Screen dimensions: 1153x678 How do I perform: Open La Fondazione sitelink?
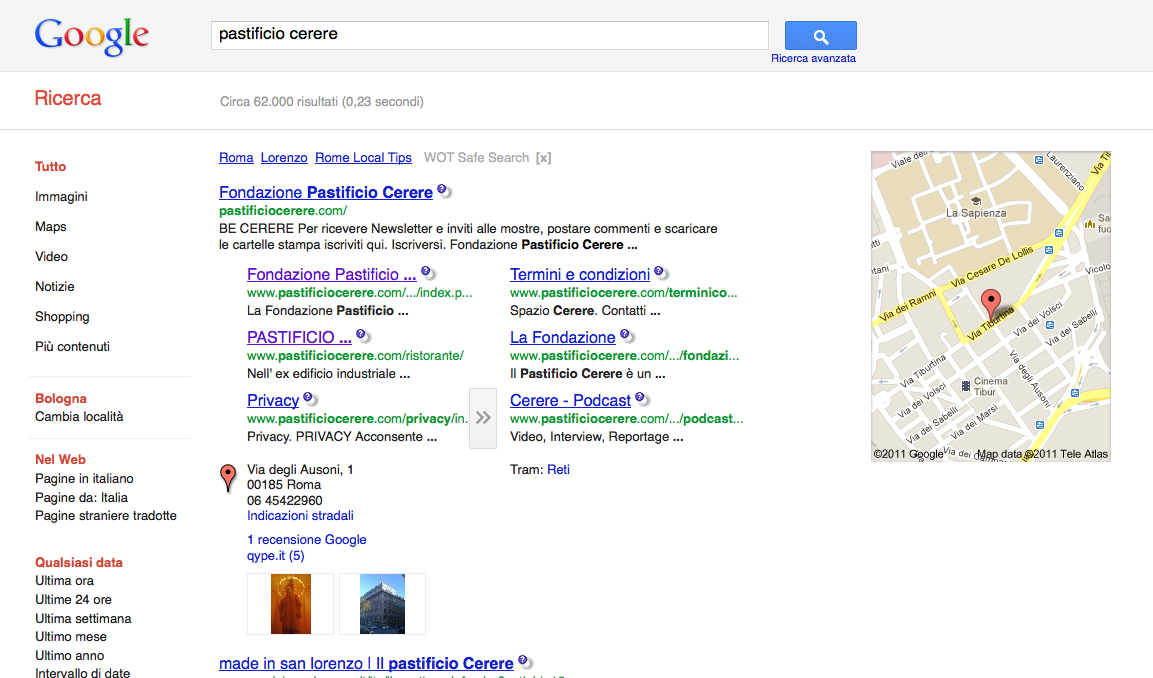pos(563,338)
